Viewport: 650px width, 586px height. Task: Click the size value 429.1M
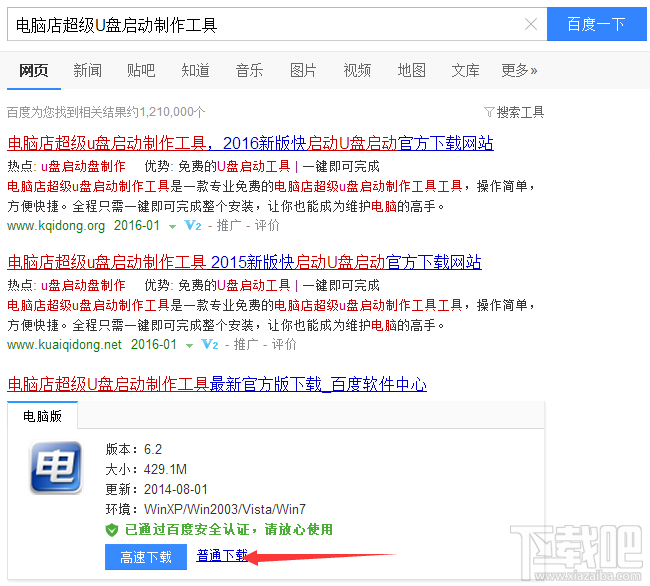165,469
